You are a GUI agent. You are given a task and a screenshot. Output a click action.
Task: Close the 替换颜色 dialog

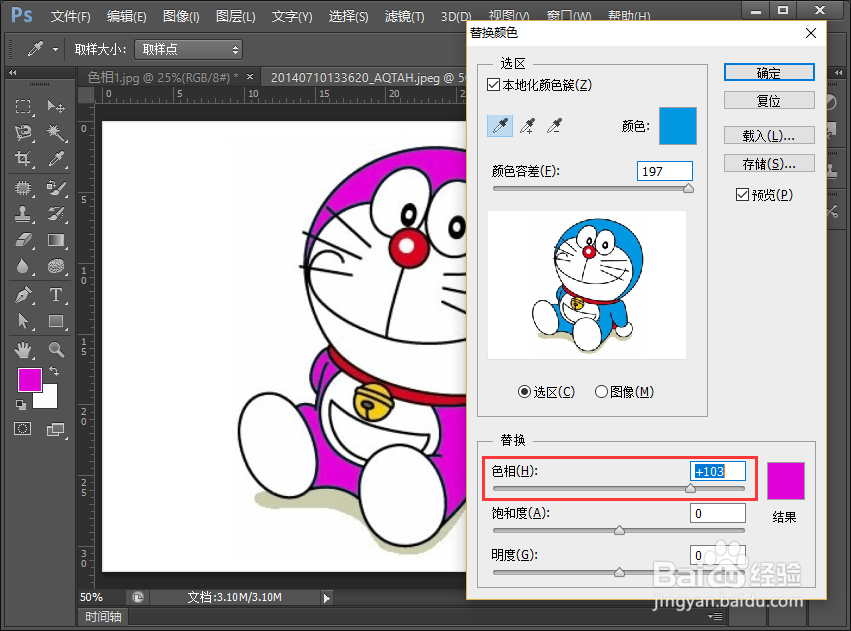click(811, 33)
